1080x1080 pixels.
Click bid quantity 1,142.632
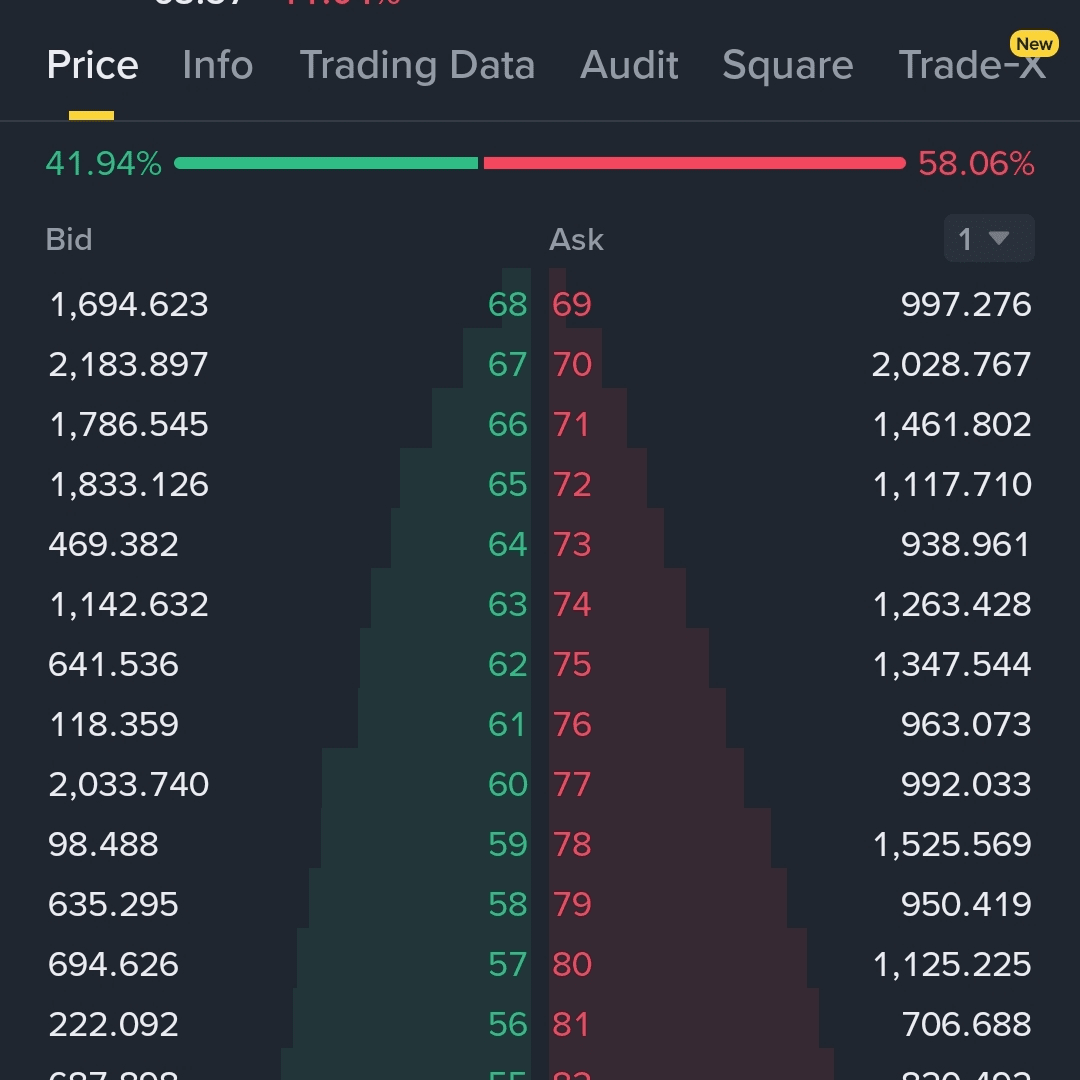(129, 604)
